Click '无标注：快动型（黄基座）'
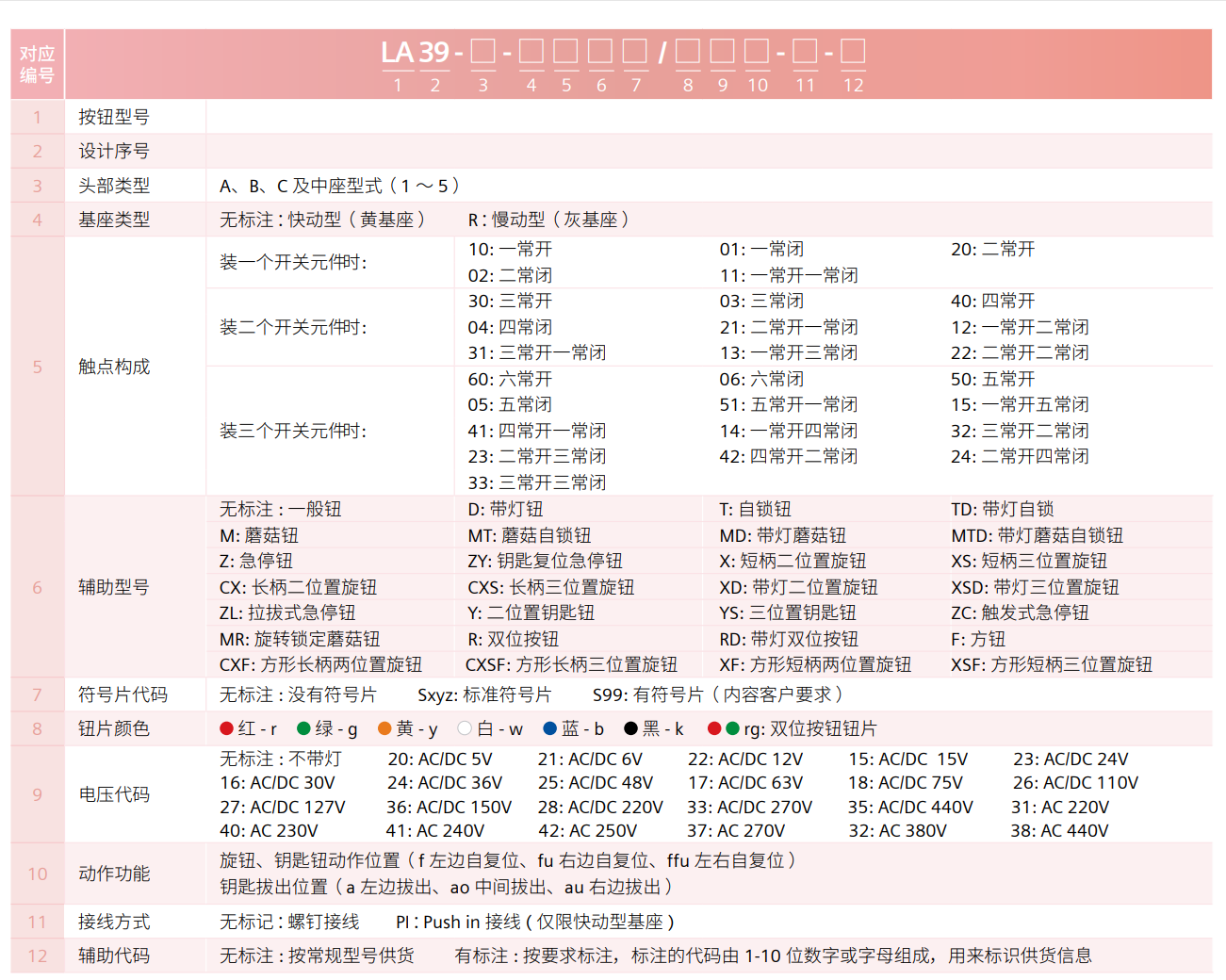This screenshot has height=980, width=1226. tap(324, 220)
